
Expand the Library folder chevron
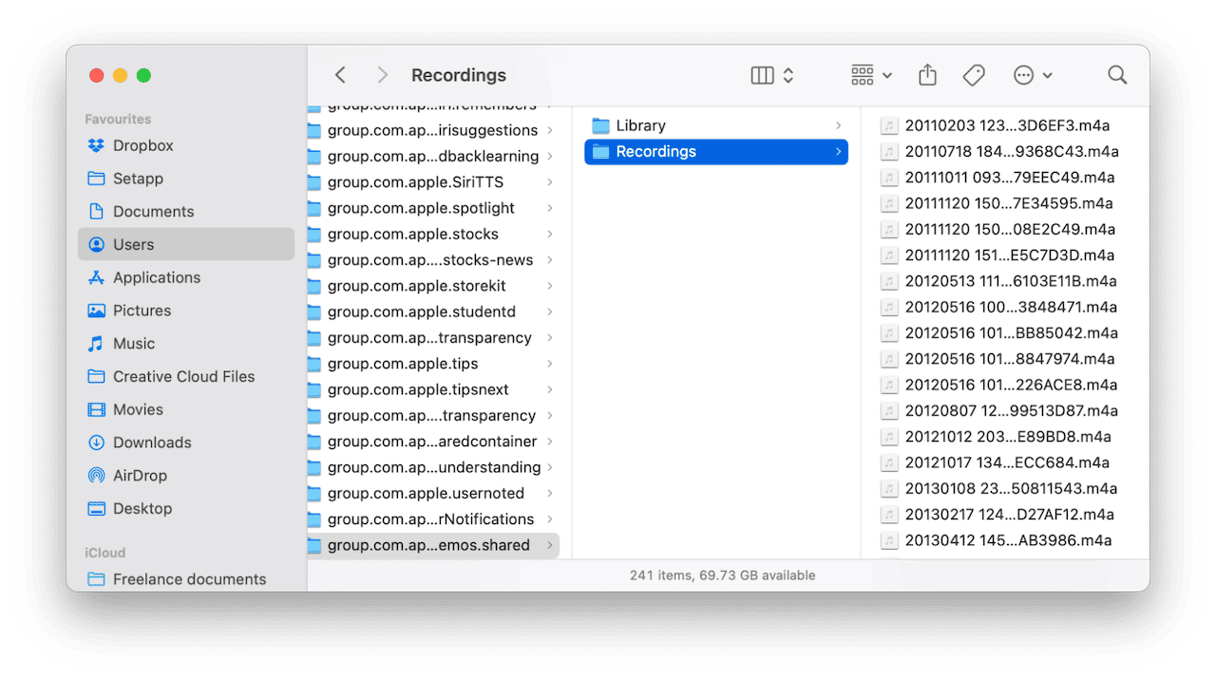pos(838,125)
